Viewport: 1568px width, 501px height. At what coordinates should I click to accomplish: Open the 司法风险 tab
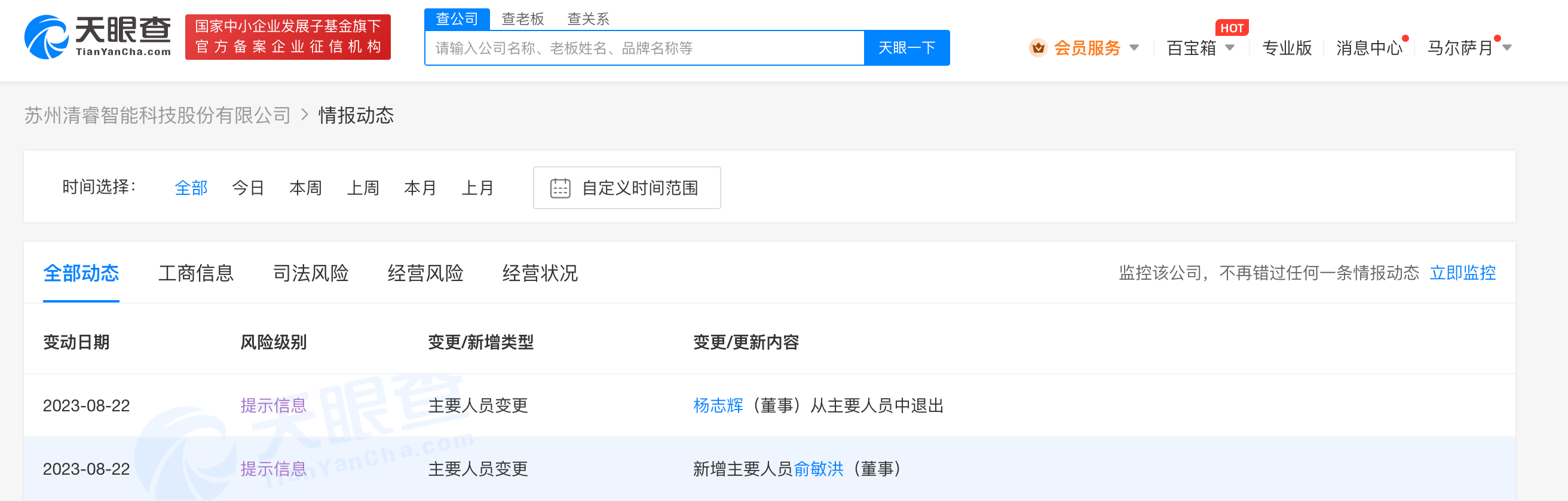point(311,273)
